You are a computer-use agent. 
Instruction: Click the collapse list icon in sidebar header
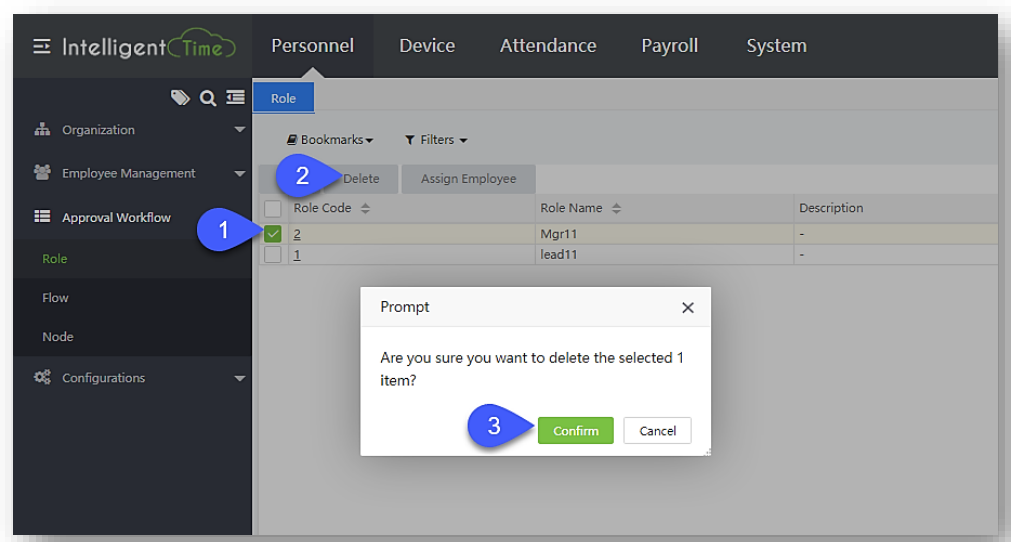point(235,97)
